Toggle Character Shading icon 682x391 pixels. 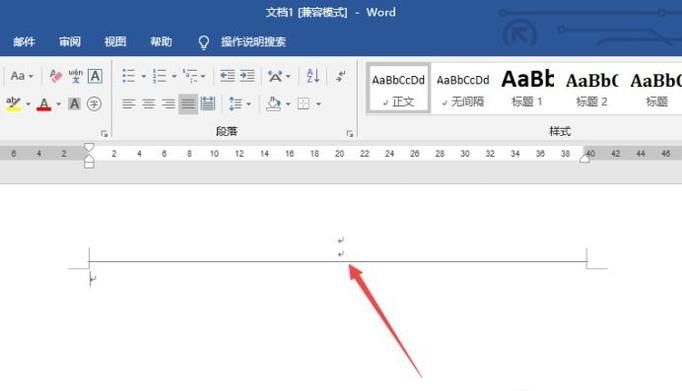pyautogui.click(x=74, y=104)
